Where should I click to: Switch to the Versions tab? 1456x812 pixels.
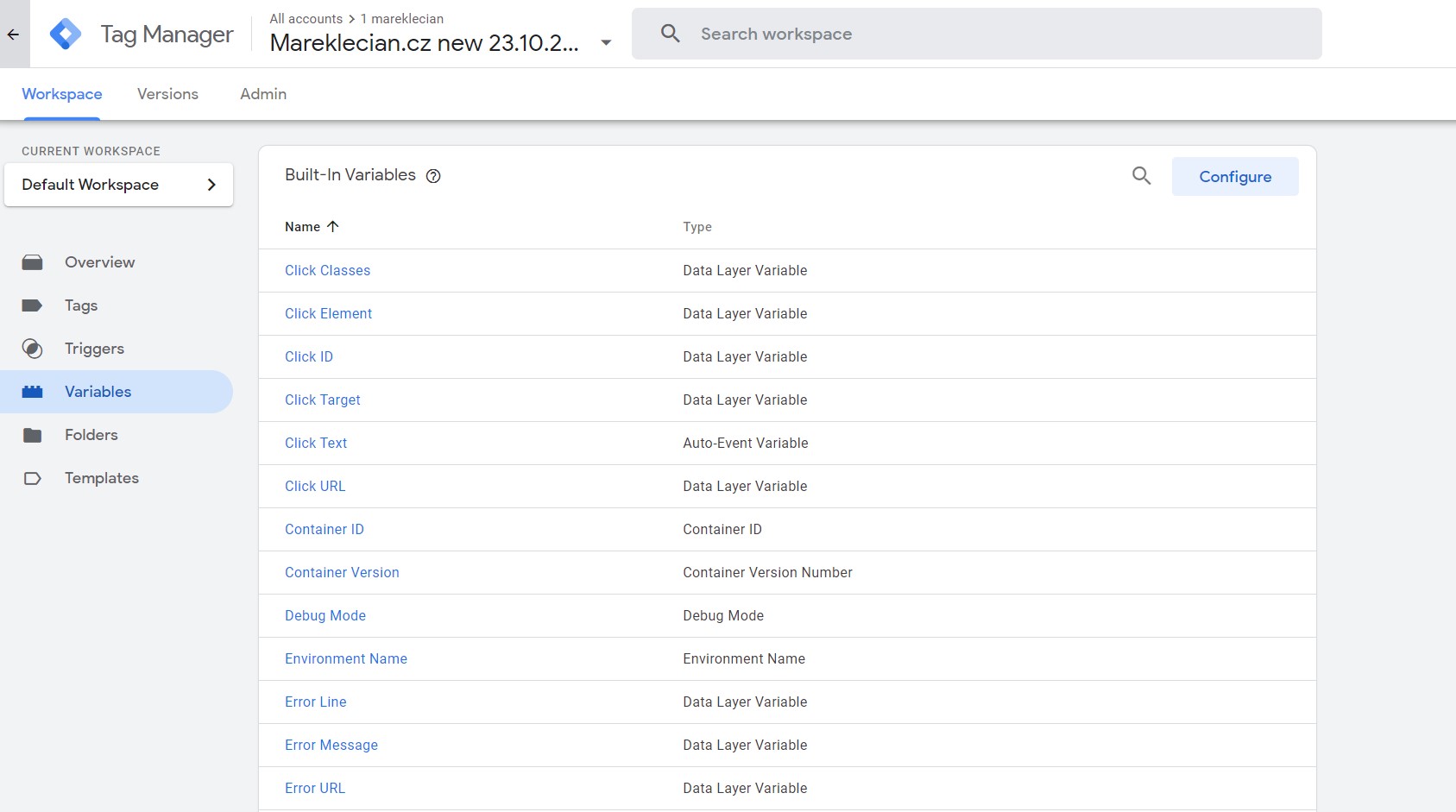[x=167, y=94]
